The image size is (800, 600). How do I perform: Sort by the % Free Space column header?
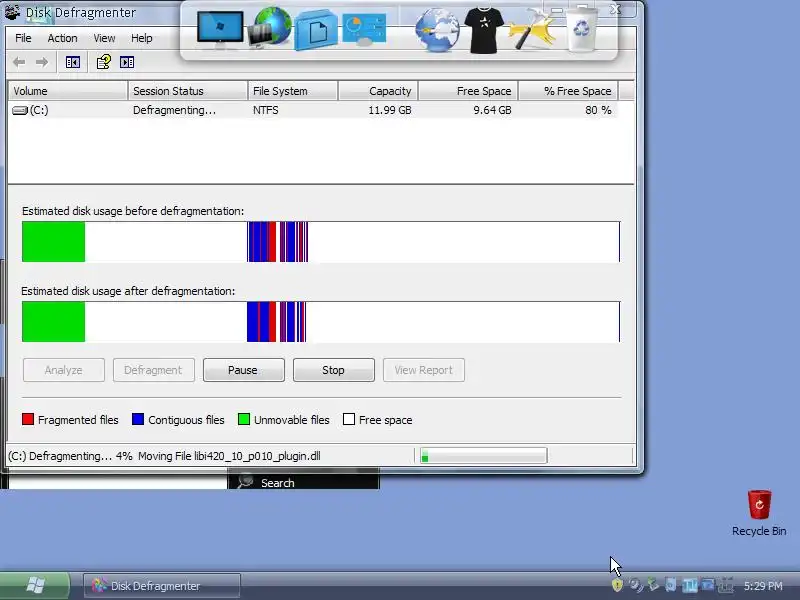[568, 91]
